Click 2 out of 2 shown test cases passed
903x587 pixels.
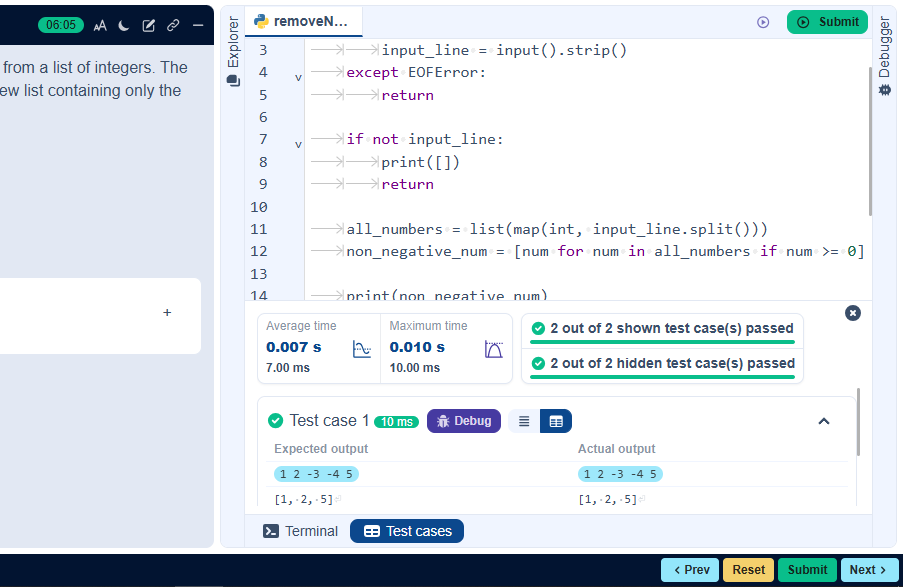[662, 329]
